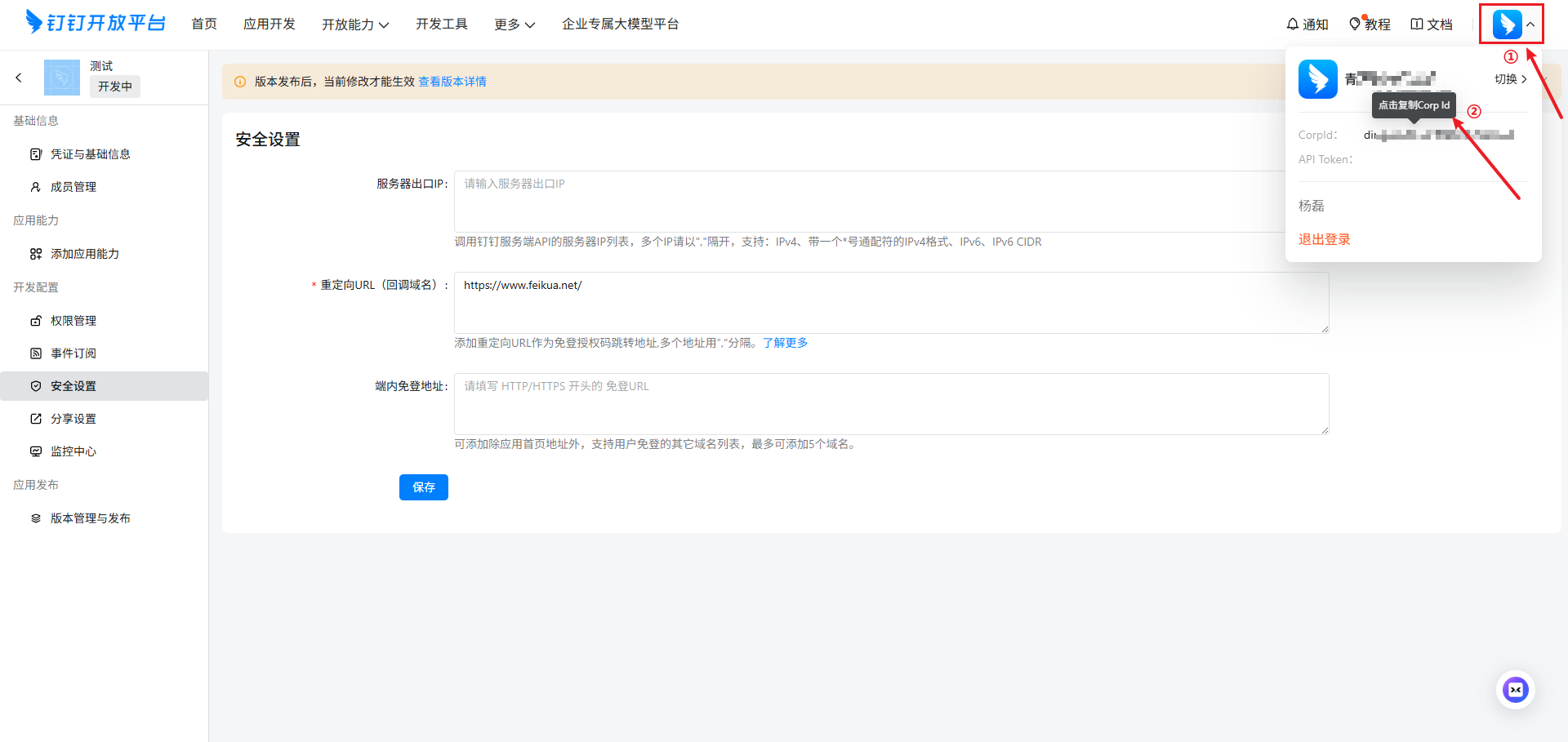
Task: Expand the 更多 dropdown menu
Action: coord(514,24)
